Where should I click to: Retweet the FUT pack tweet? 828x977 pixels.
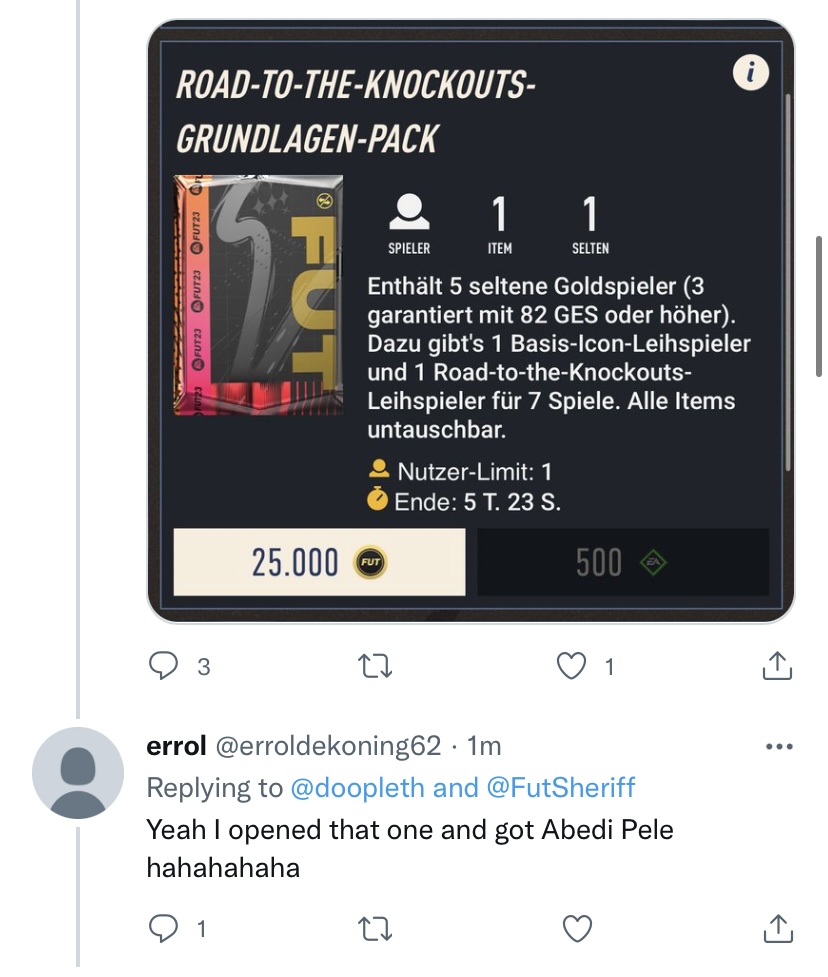376,666
